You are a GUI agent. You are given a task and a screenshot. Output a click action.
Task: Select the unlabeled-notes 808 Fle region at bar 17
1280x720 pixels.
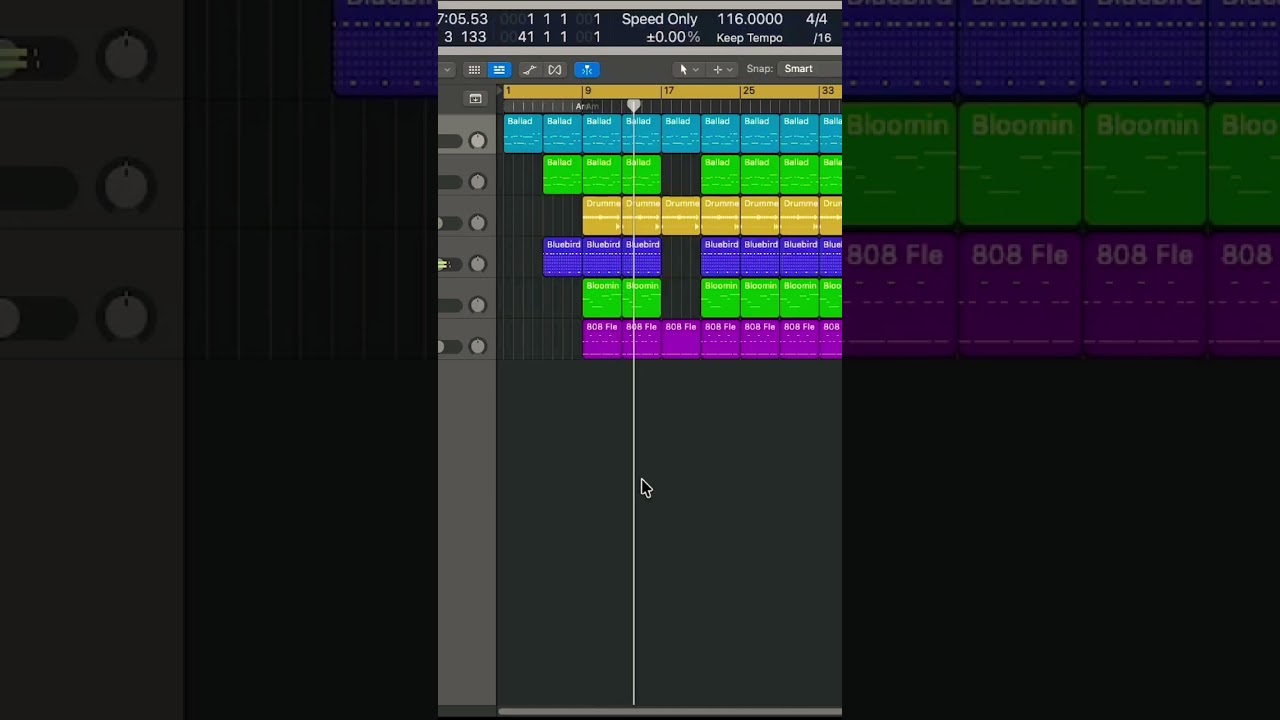pyautogui.click(x=681, y=339)
